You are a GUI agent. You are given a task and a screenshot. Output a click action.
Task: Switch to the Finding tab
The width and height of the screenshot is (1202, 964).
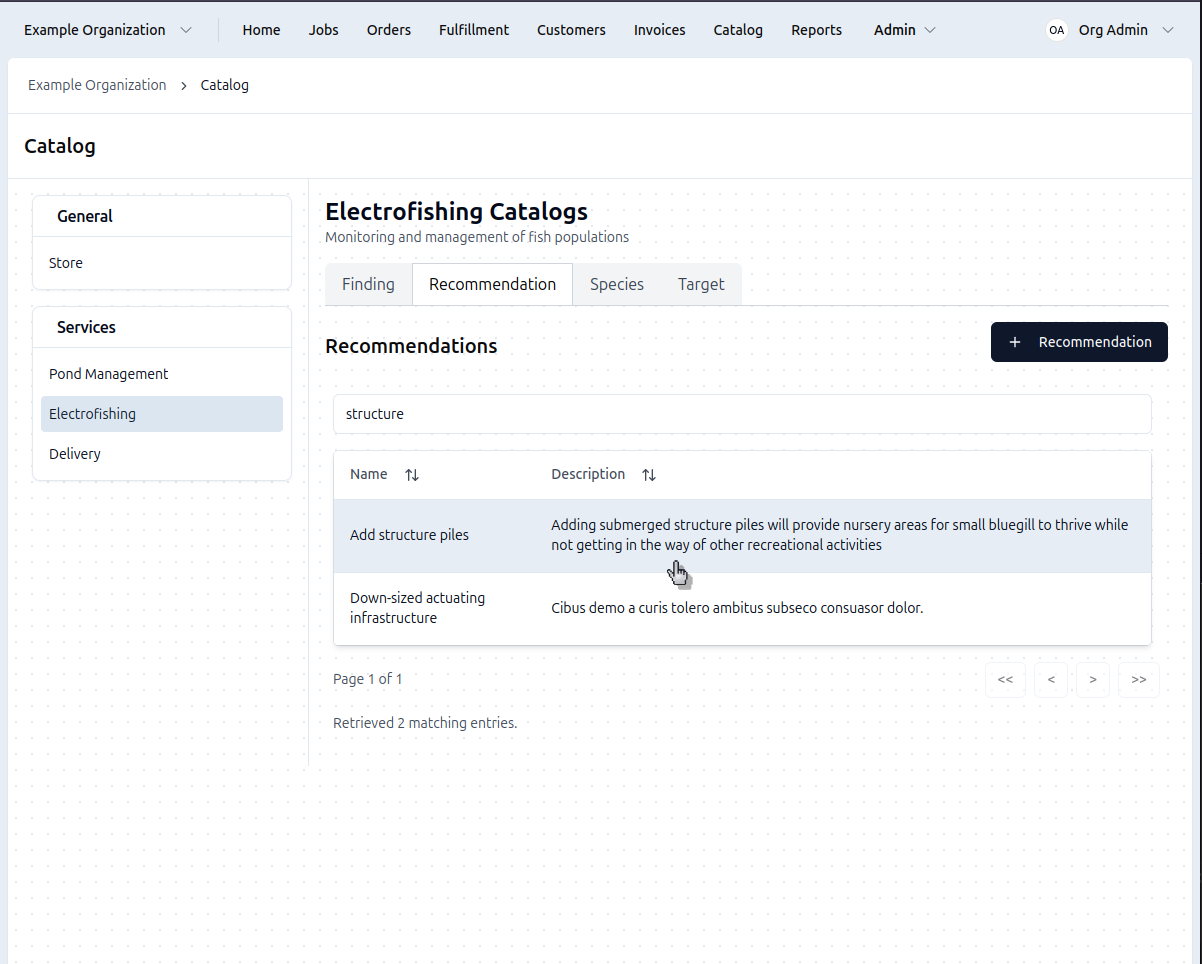pos(368,284)
